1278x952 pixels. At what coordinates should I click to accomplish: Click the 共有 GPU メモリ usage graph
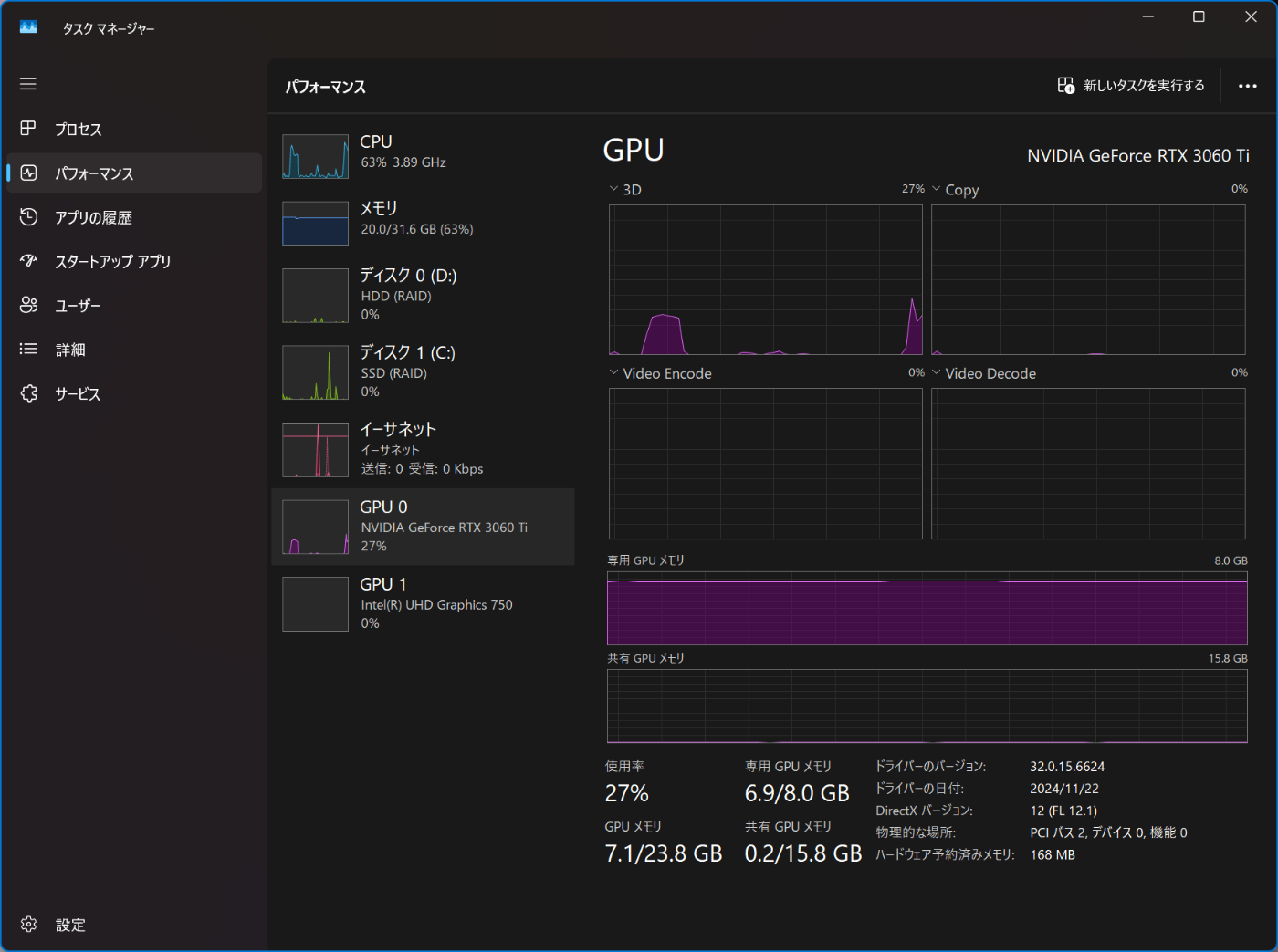[x=927, y=706]
